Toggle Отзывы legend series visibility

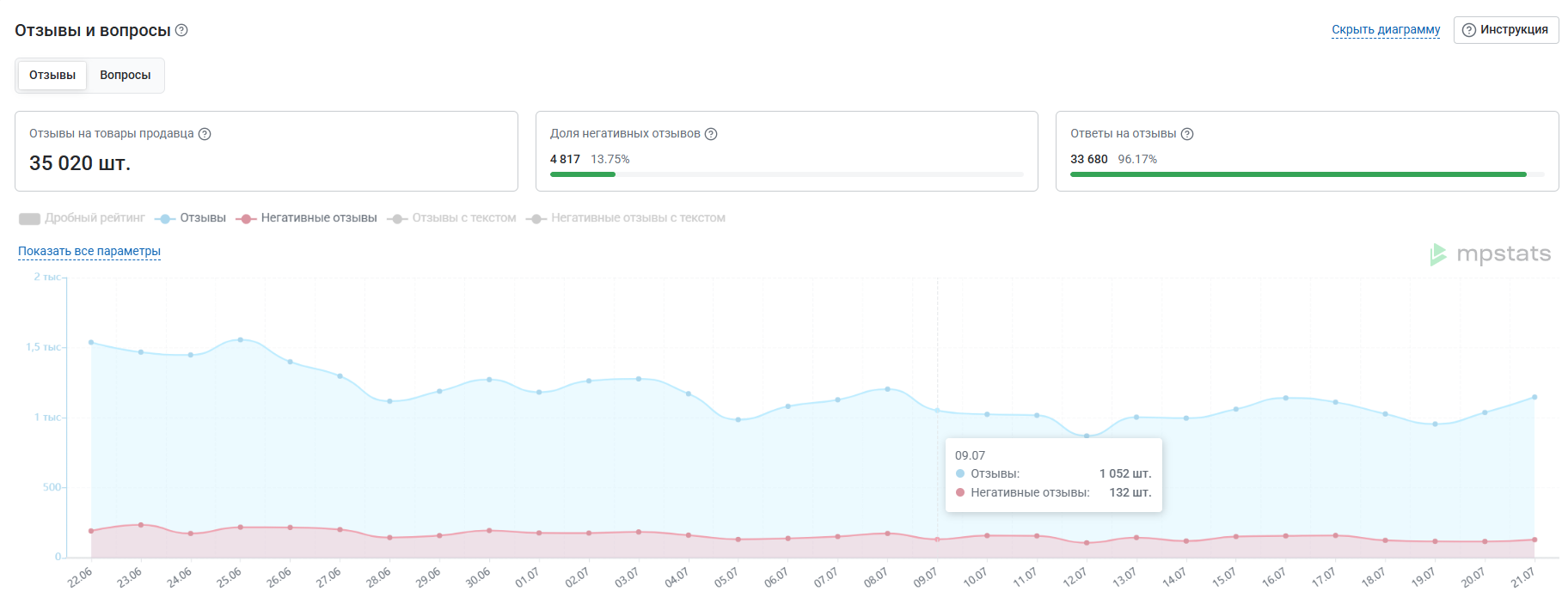point(190,218)
